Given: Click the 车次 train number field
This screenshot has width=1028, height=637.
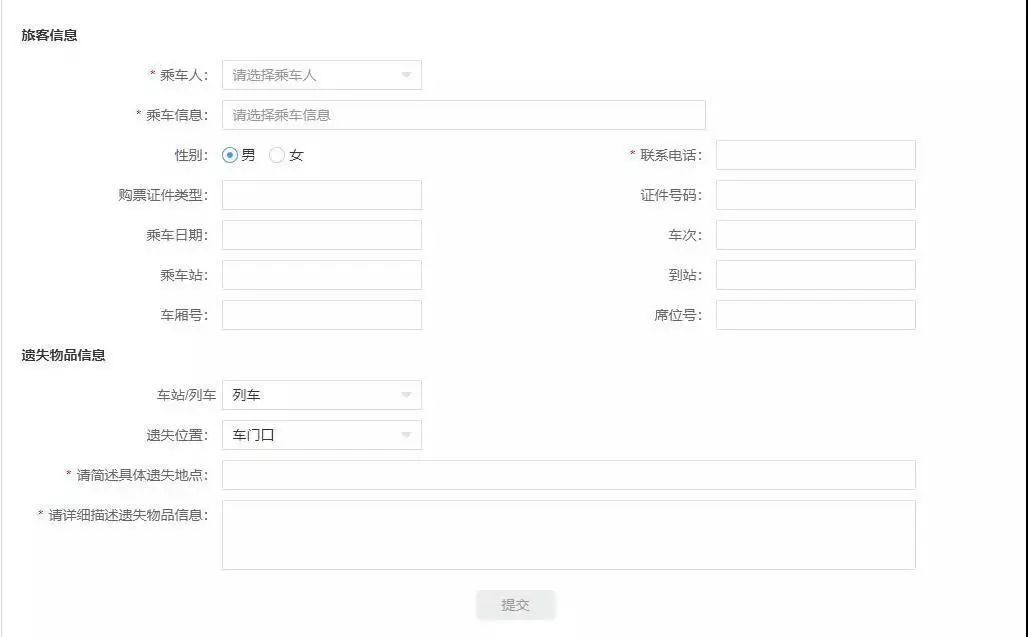Looking at the screenshot, I should pyautogui.click(x=815, y=235).
